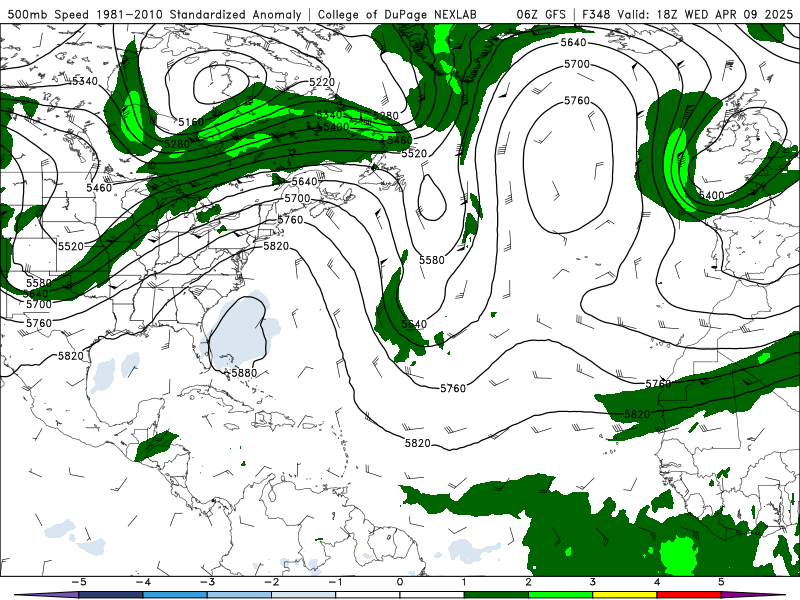Click the 3 colorbar tick label
Viewport: 800px width, 600px height.
[x=592, y=582]
